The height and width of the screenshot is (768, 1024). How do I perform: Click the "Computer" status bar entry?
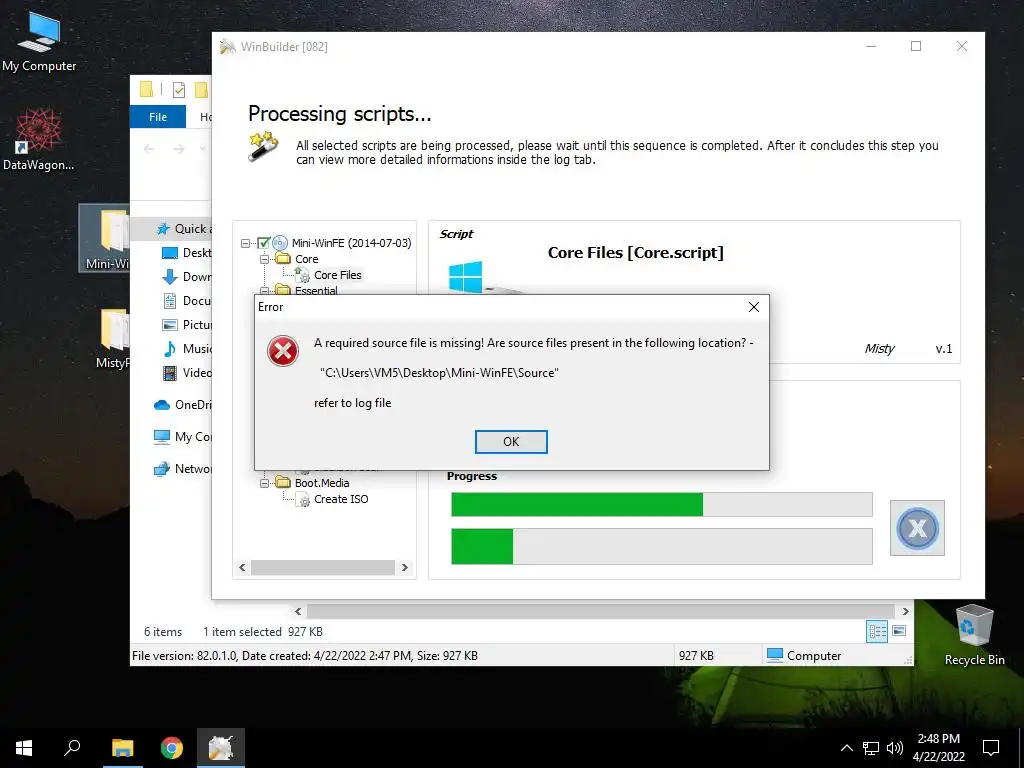[804, 656]
